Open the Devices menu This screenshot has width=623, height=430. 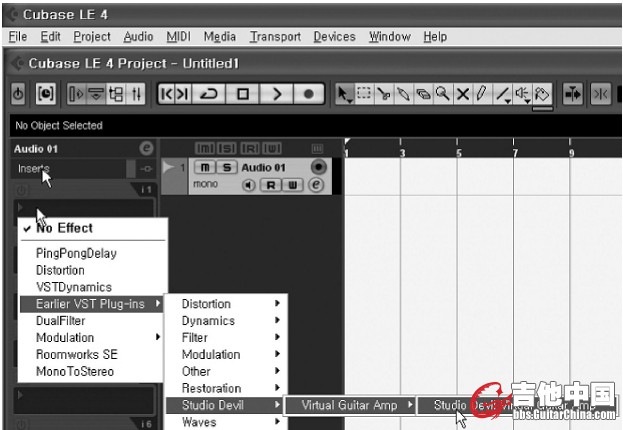click(x=335, y=37)
